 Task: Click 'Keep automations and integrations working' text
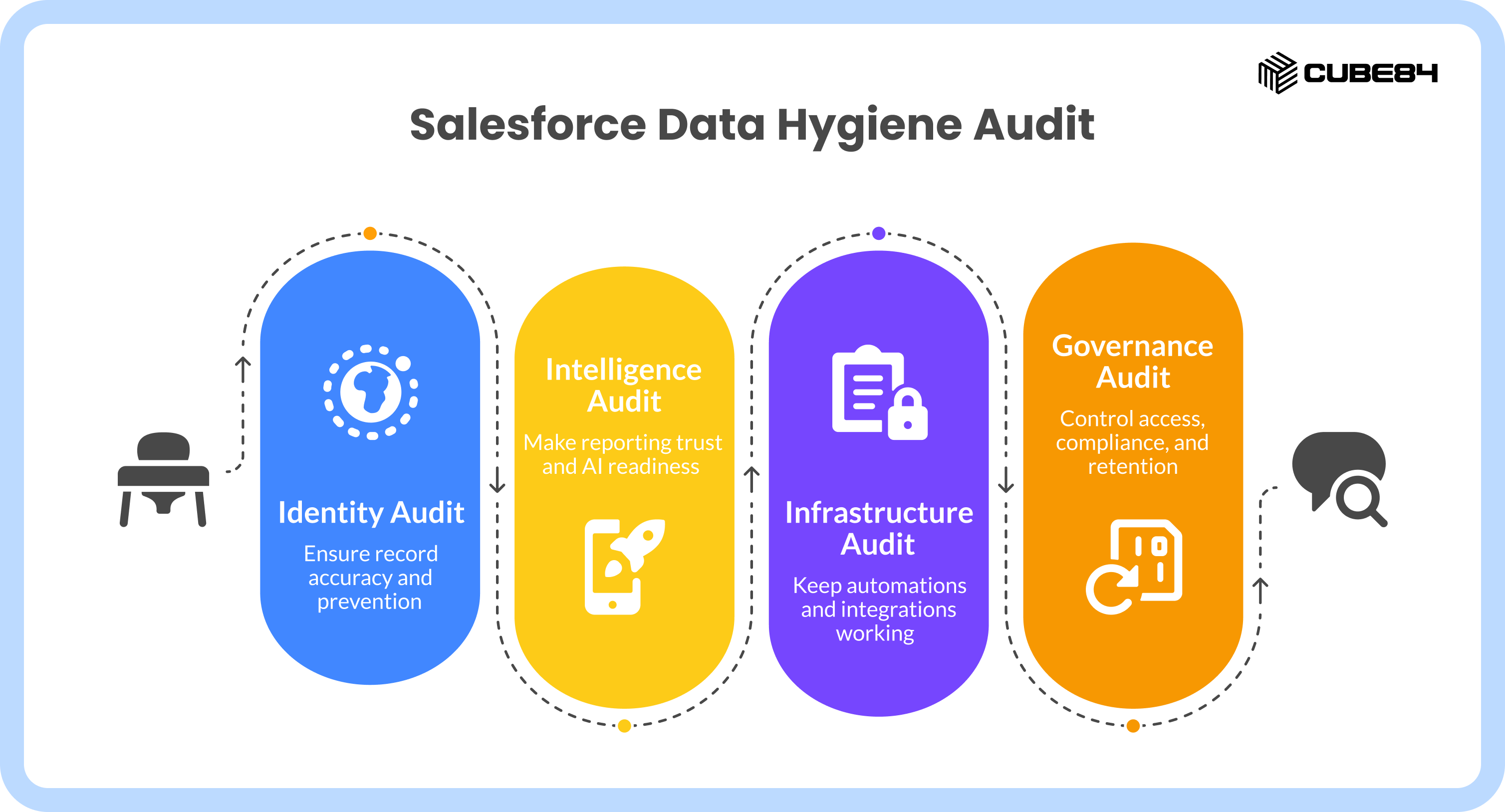879,609
